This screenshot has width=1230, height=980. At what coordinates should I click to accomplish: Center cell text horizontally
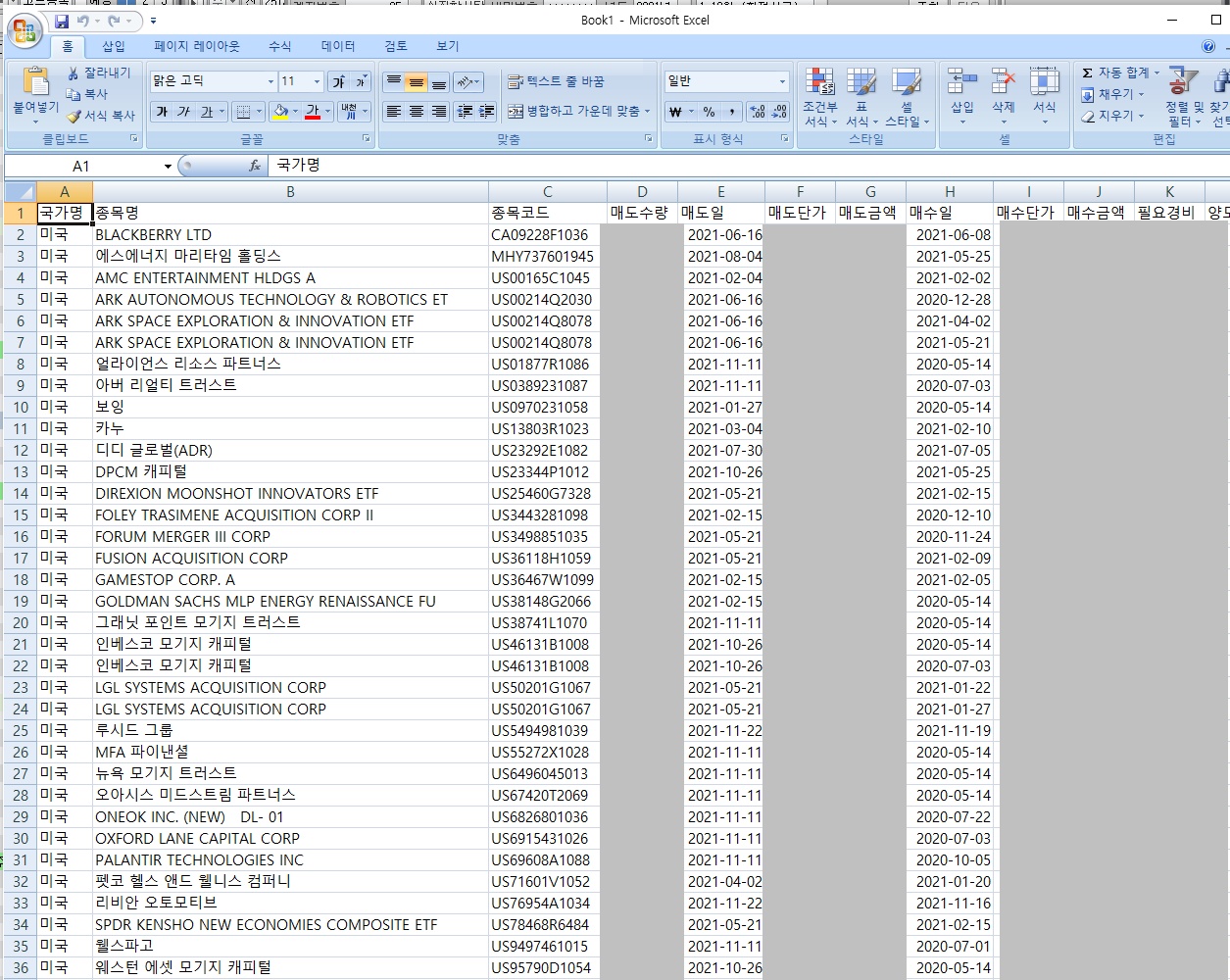pyautogui.click(x=417, y=112)
